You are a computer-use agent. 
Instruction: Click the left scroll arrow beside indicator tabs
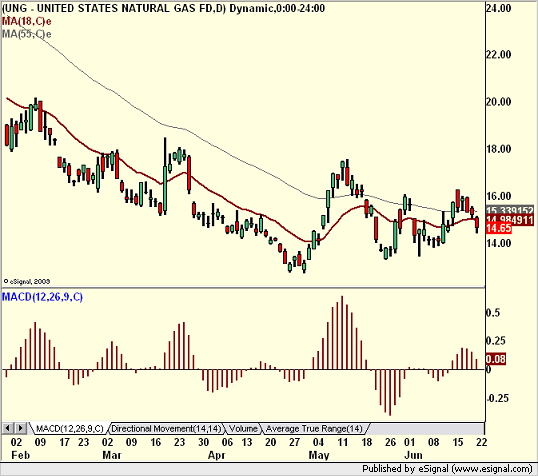pyautogui.click(x=8, y=428)
